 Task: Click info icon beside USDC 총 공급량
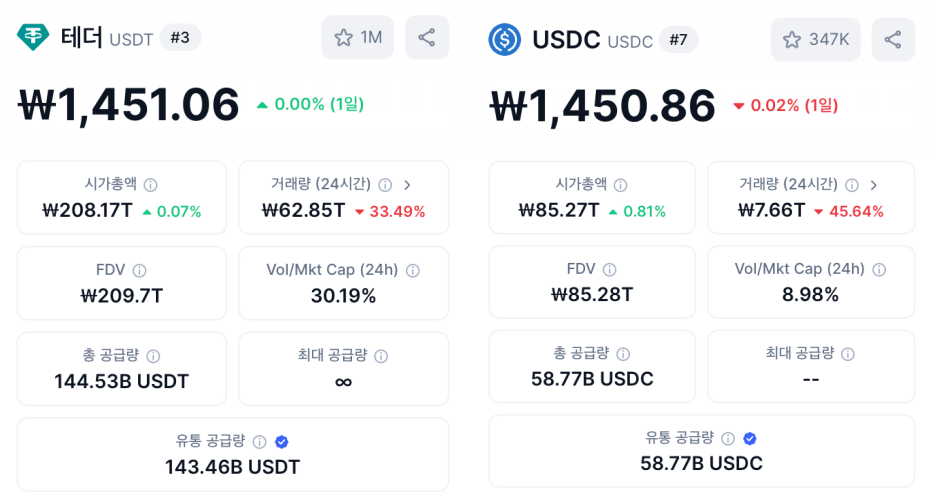point(623,354)
